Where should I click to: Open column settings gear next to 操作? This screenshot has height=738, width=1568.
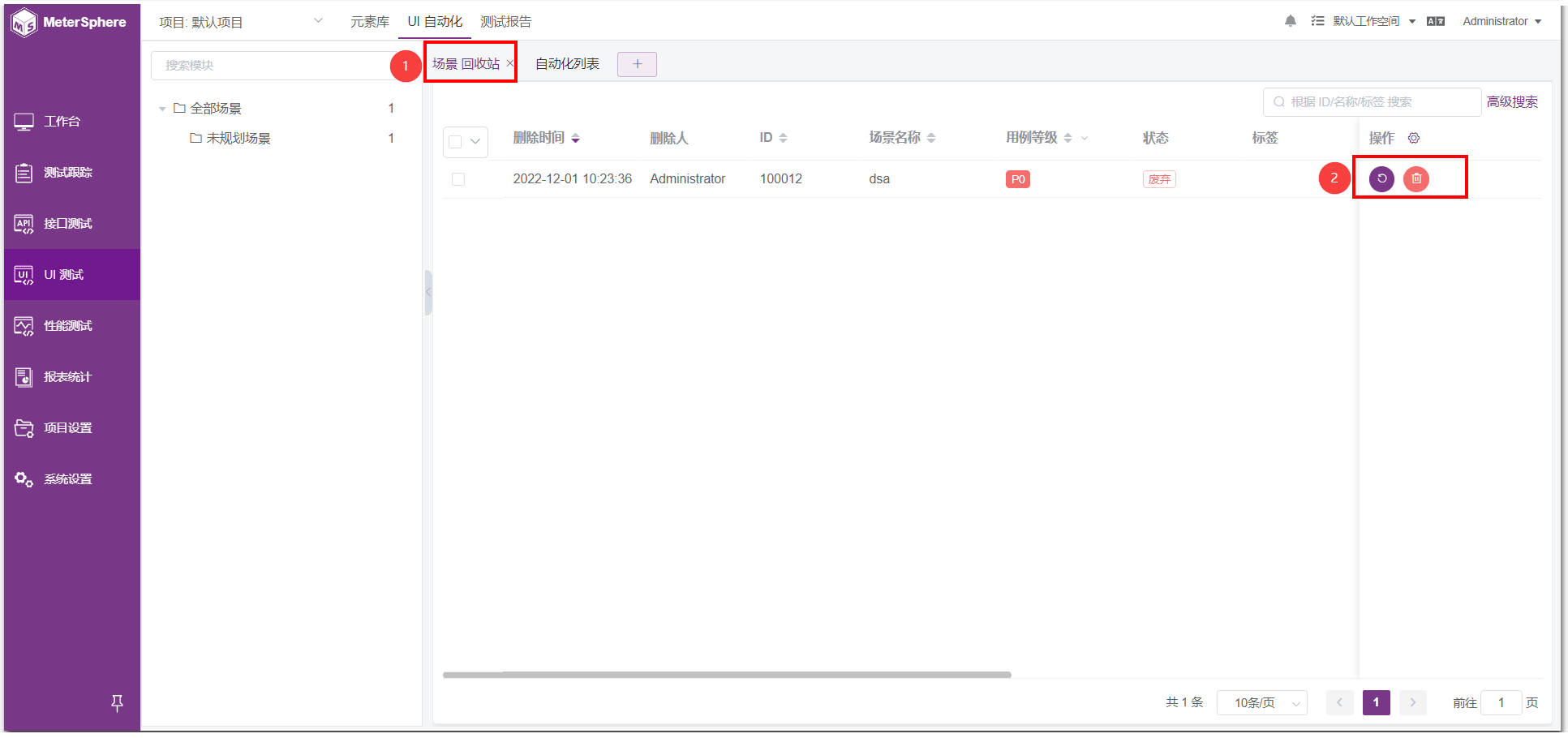click(1414, 138)
